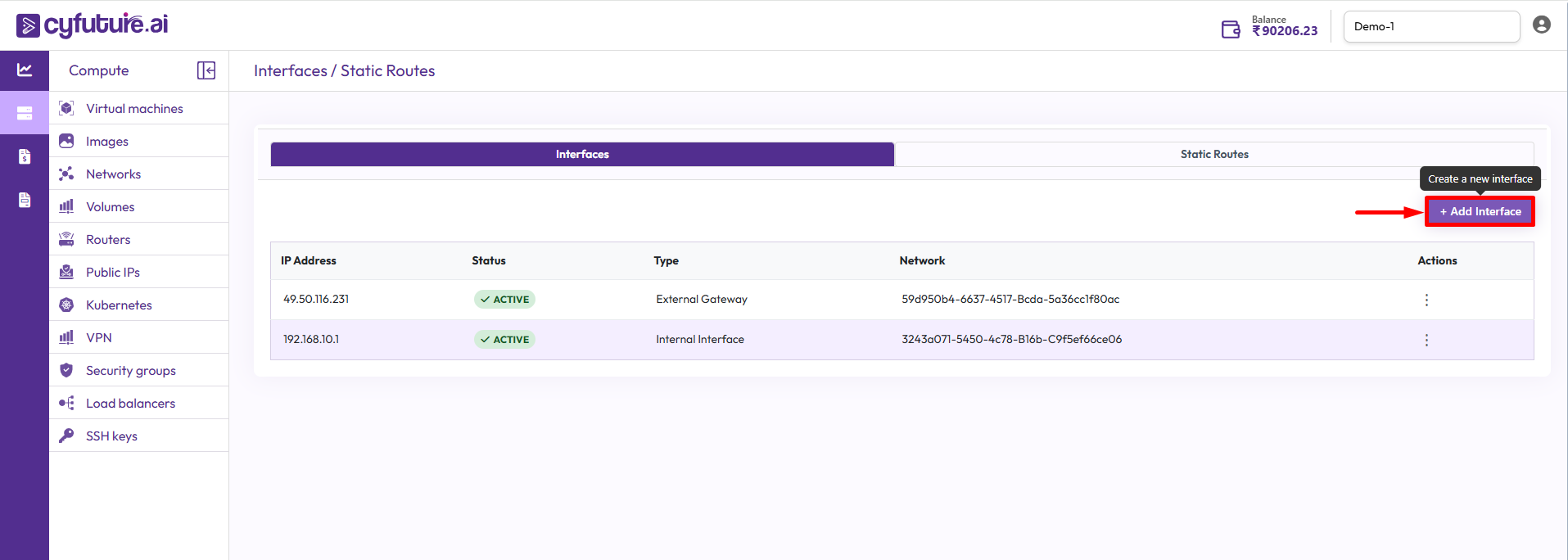Navigate to Load balancers
Viewport: 1568px width, 560px height.
130,403
